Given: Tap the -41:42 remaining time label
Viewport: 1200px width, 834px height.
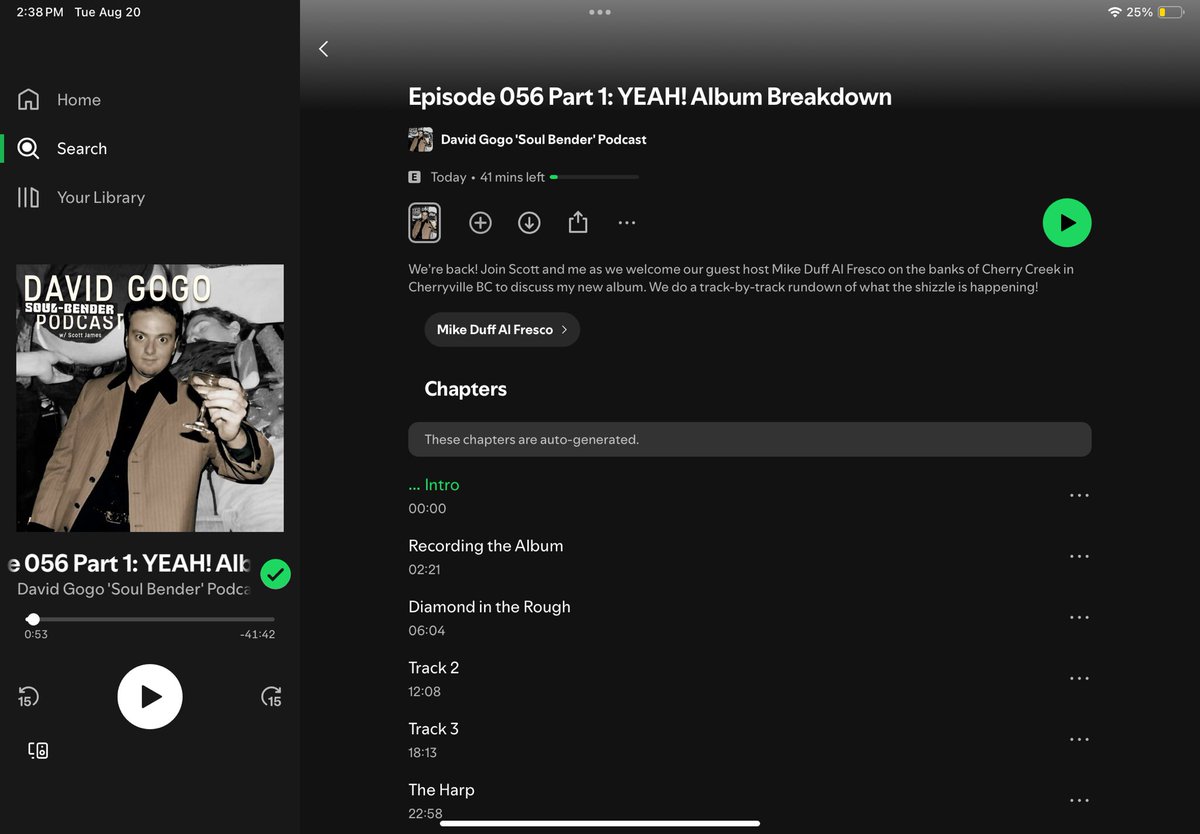Looking at the screenshot, I should (258, 634).
